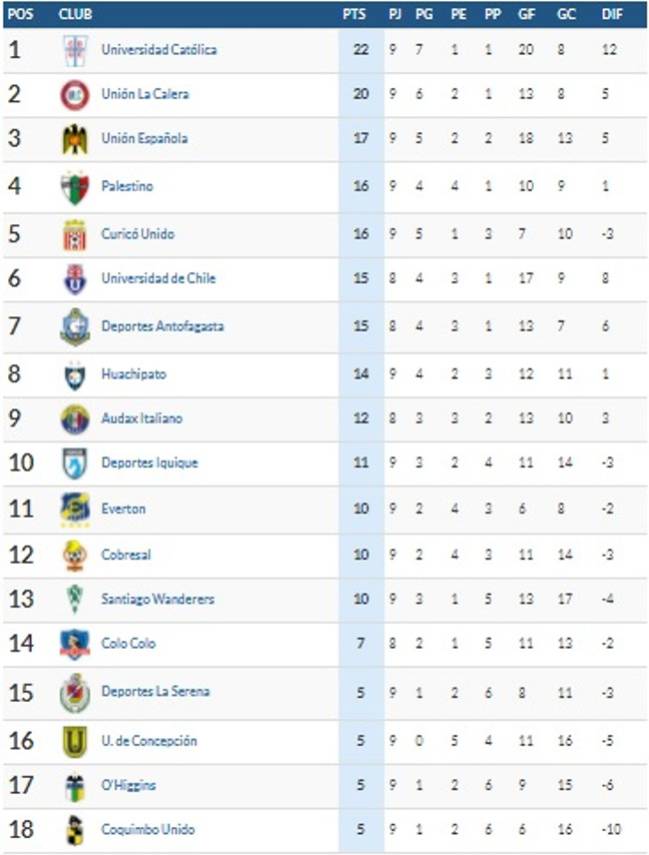649x855 pixels.
Task: Click the Unión La Calera club crest
Action: click(x=75, y=95)
